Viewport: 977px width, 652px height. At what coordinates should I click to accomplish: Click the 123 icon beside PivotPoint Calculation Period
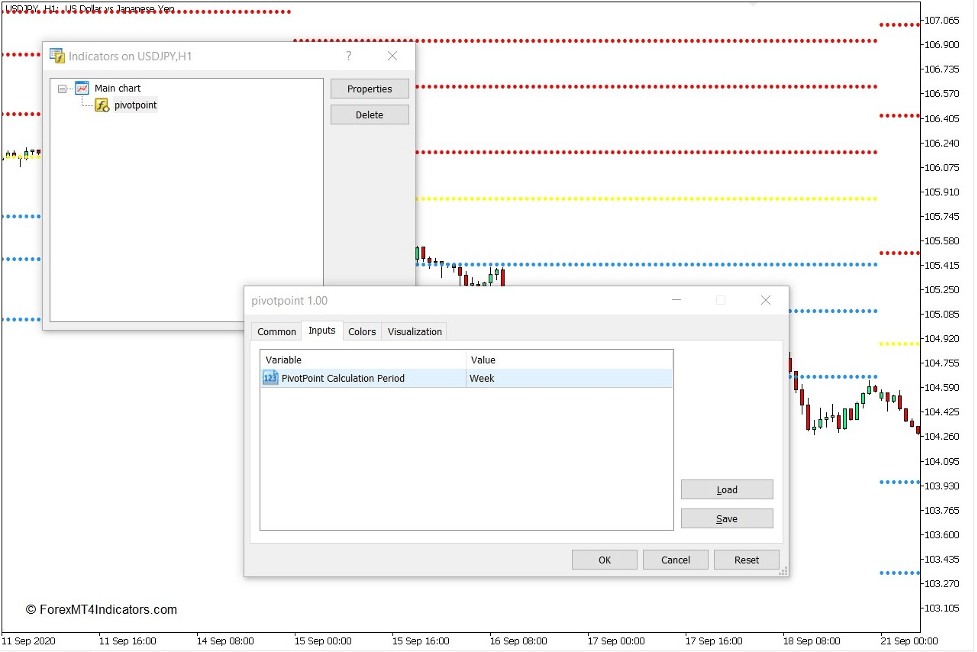(270, 378)
